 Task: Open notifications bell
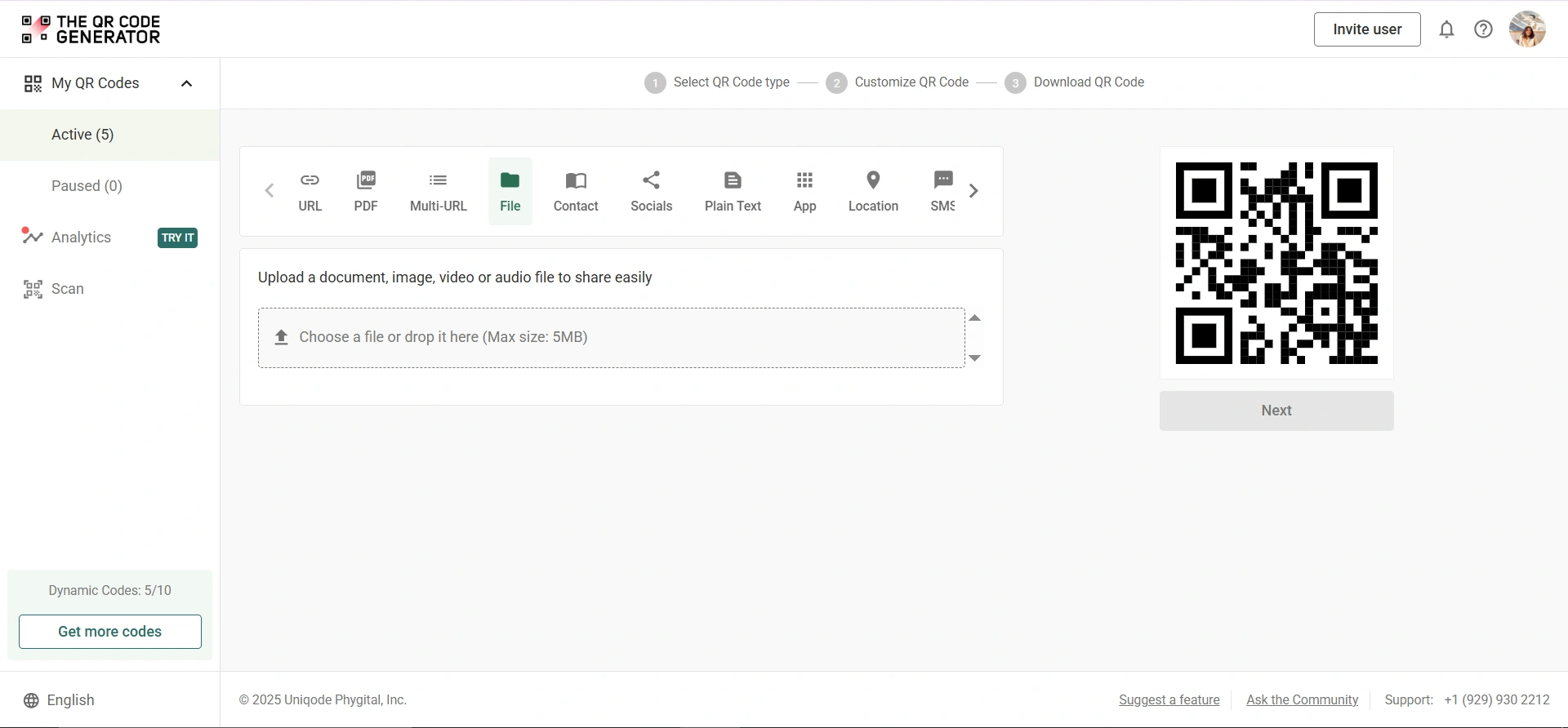(x=1446, y=29)
